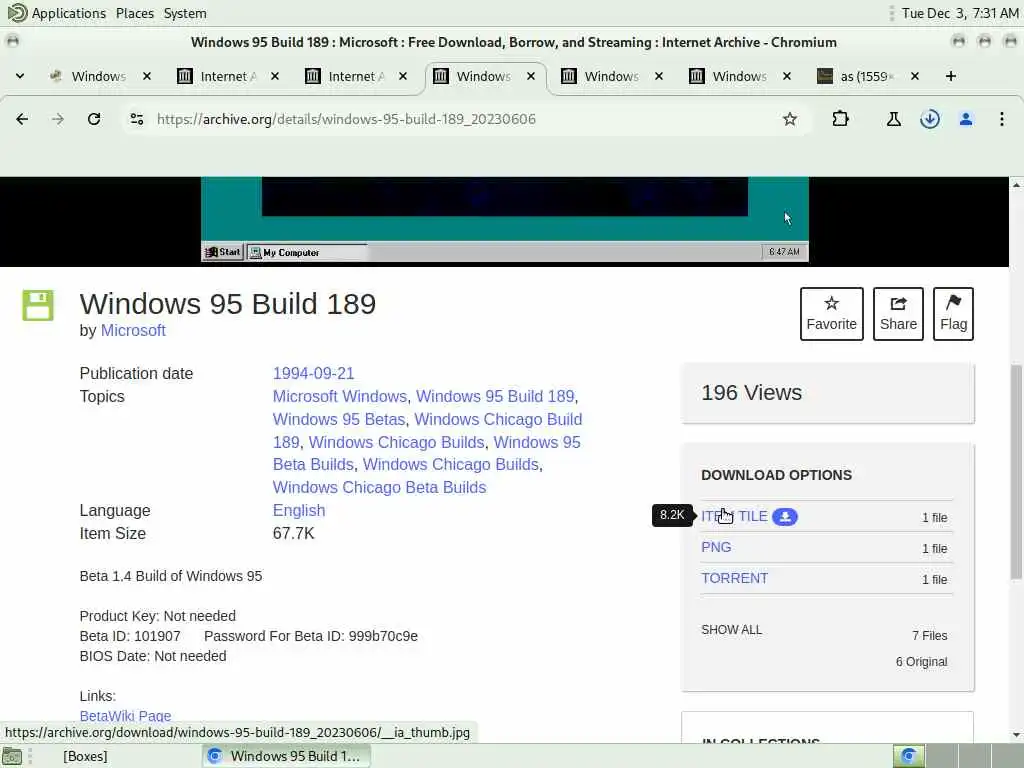Screen dimensions: 1024x768
Task: Open the Chromium three-dot menu
Action: pos(1001,119)
